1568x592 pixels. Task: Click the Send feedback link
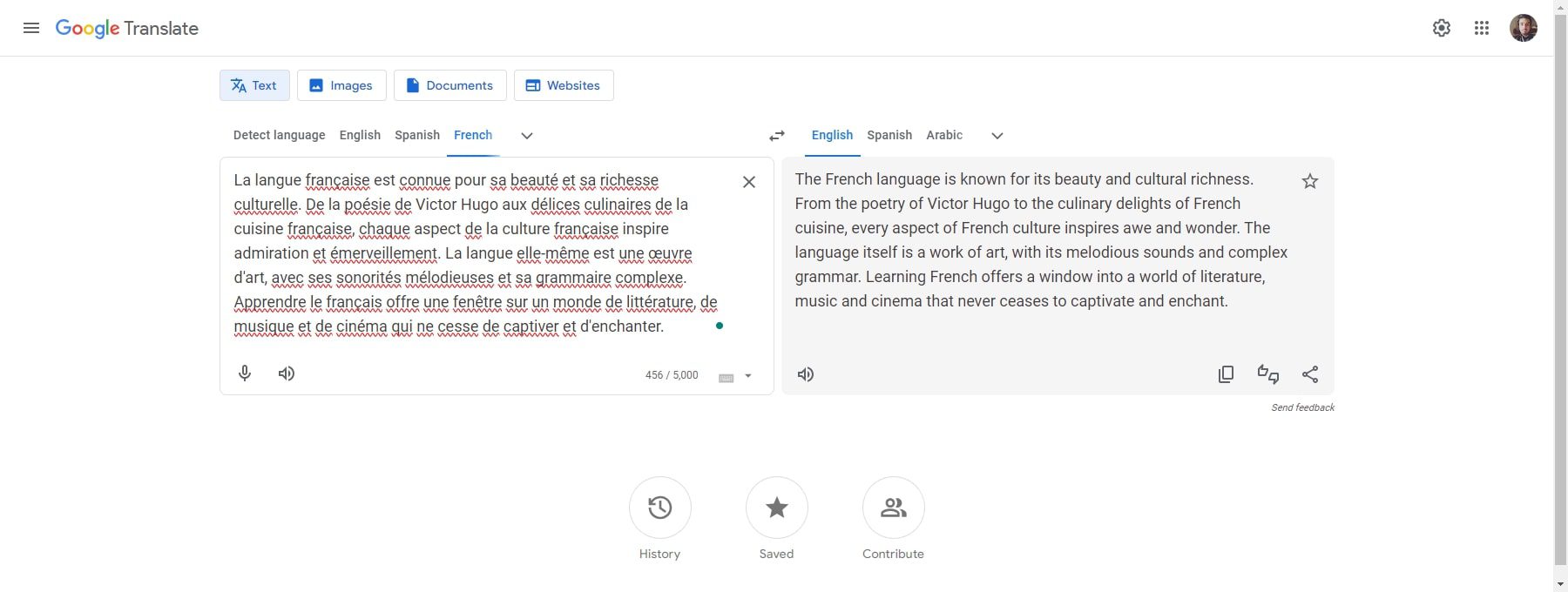click(1302, 407)
